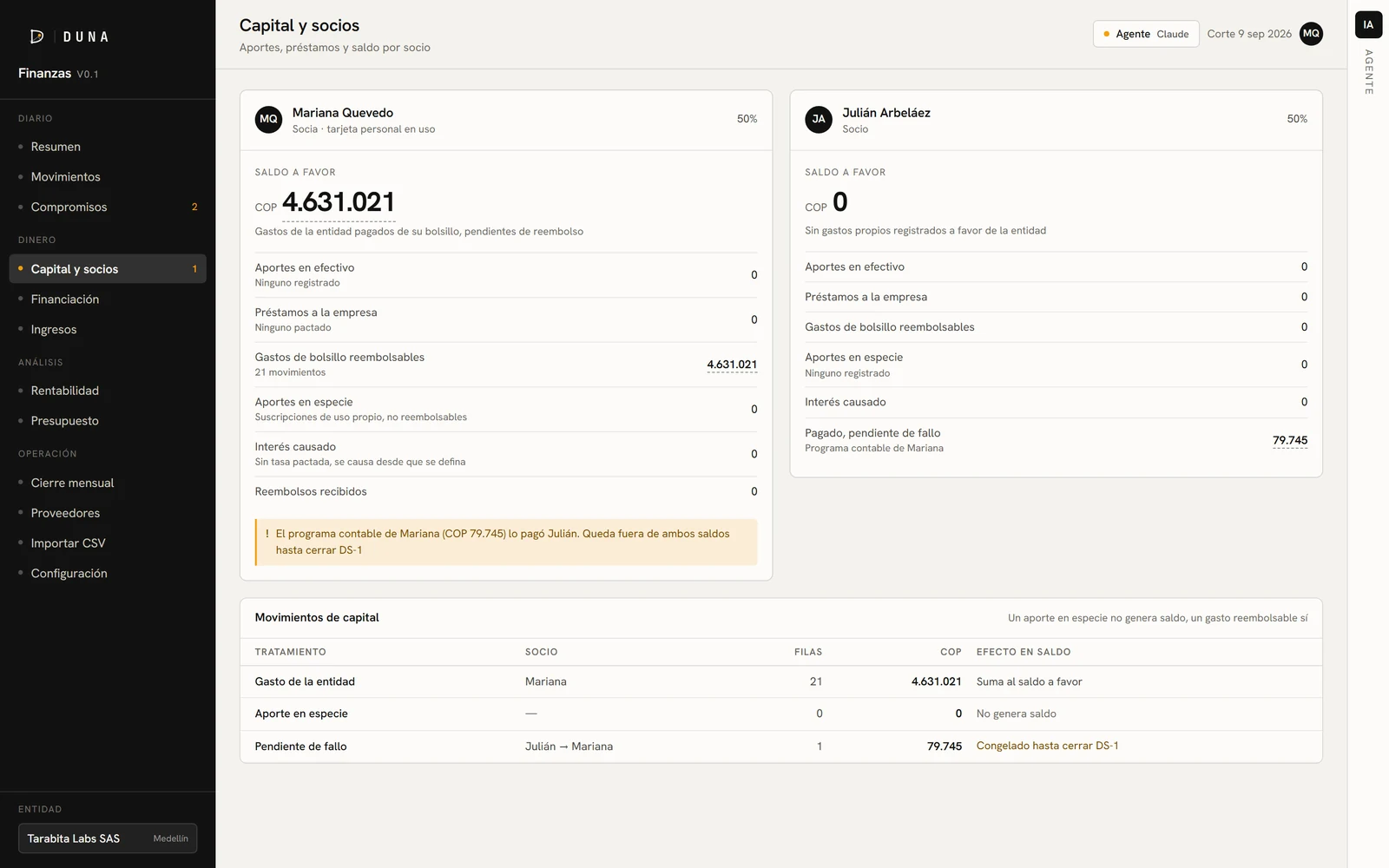
Task: Click 'Suma al saldo a favor' cell
Action: [x=1029, y=682]
